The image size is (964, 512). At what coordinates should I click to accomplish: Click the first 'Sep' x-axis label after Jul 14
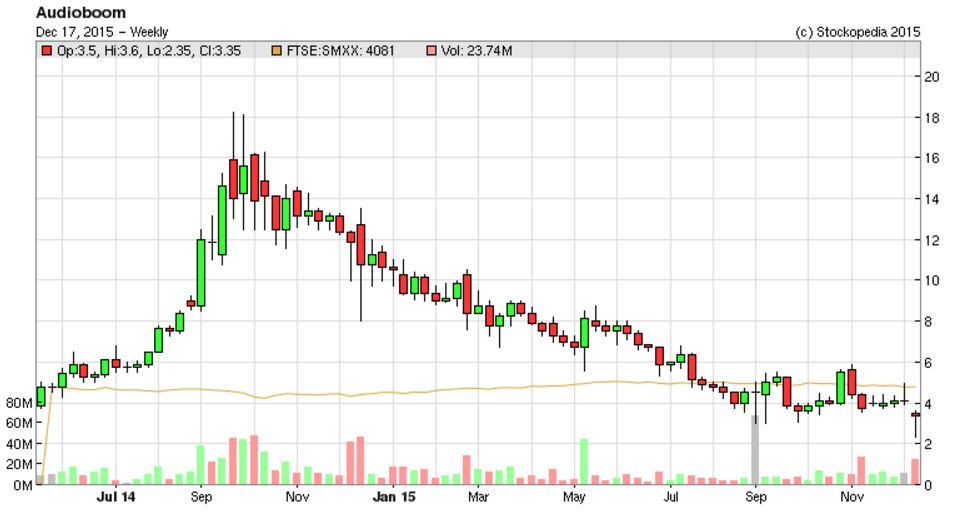(x=201, y=497)
